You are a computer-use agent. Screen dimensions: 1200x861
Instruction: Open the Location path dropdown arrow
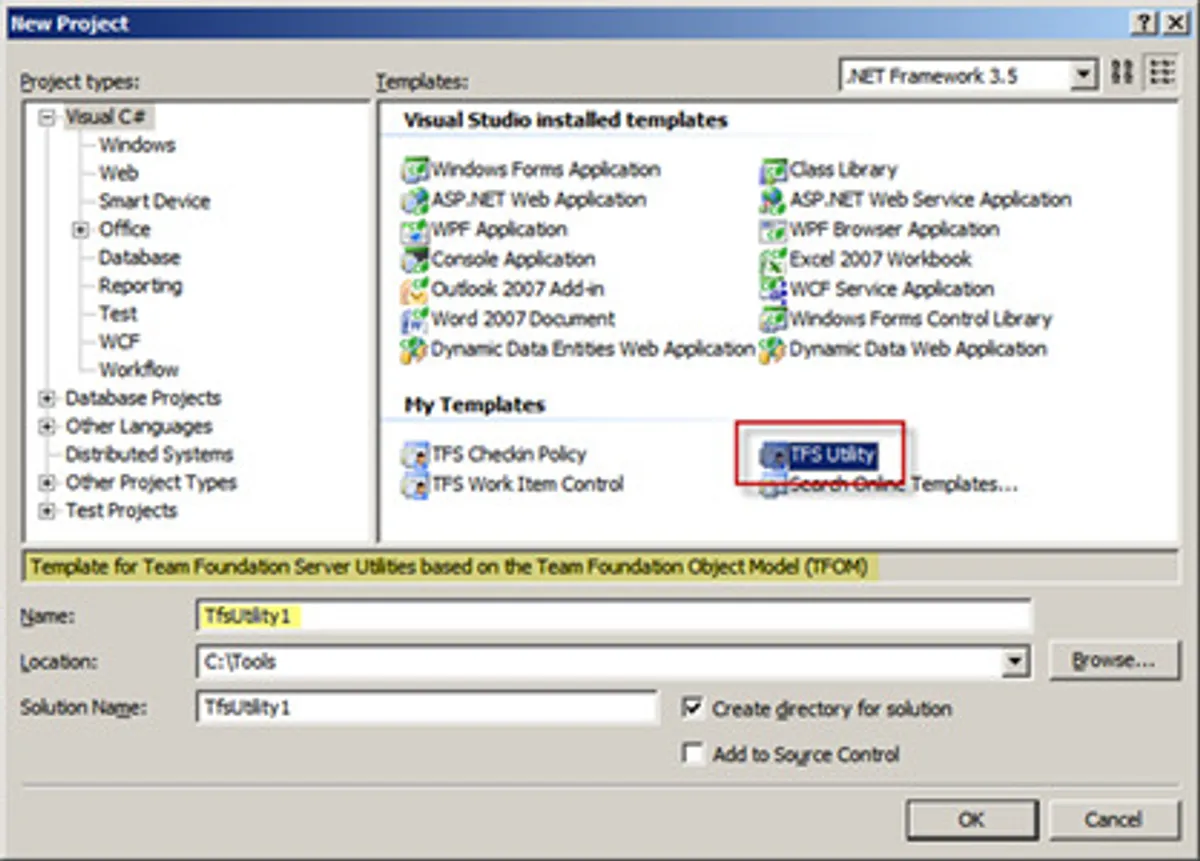pos(1016,661)
